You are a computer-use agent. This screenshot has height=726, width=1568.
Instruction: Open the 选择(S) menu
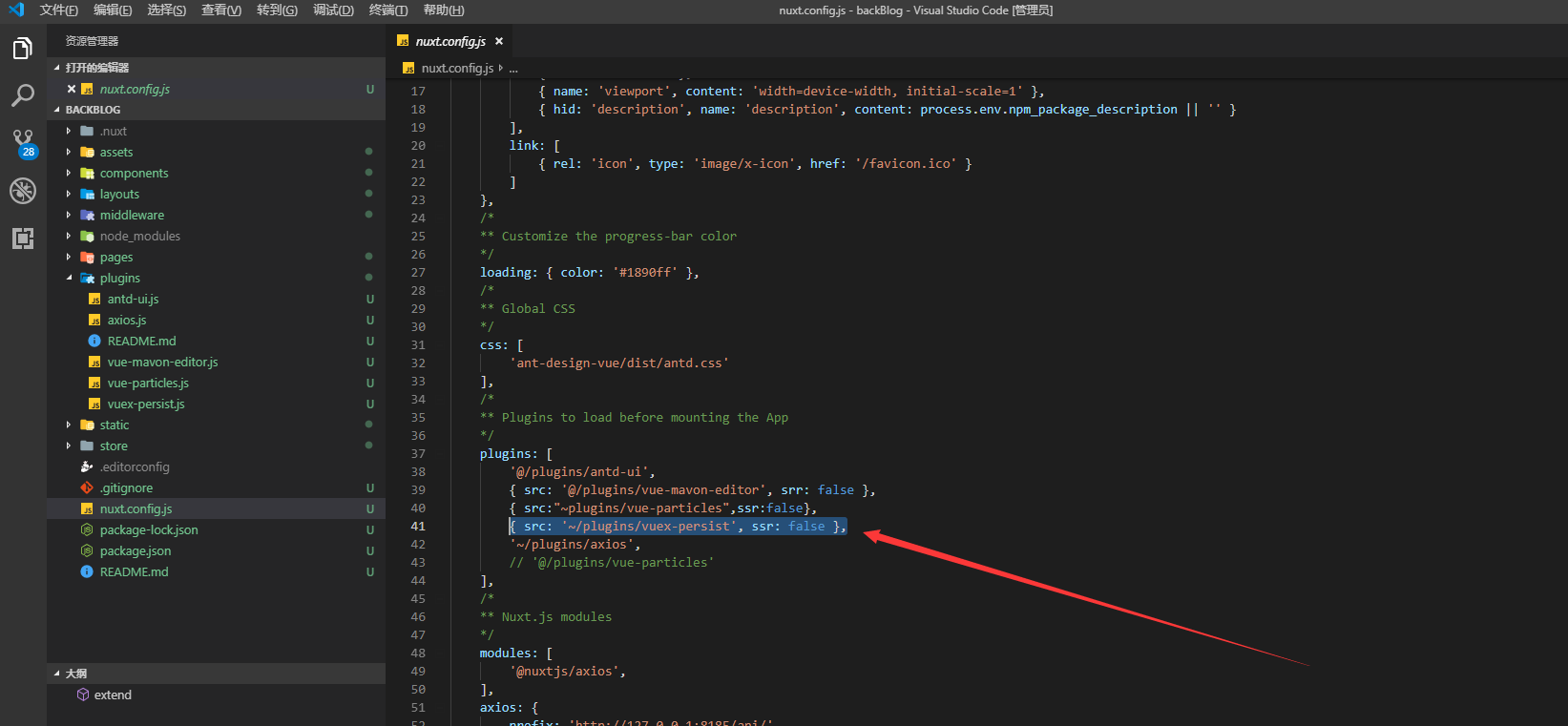pos(166,10)
